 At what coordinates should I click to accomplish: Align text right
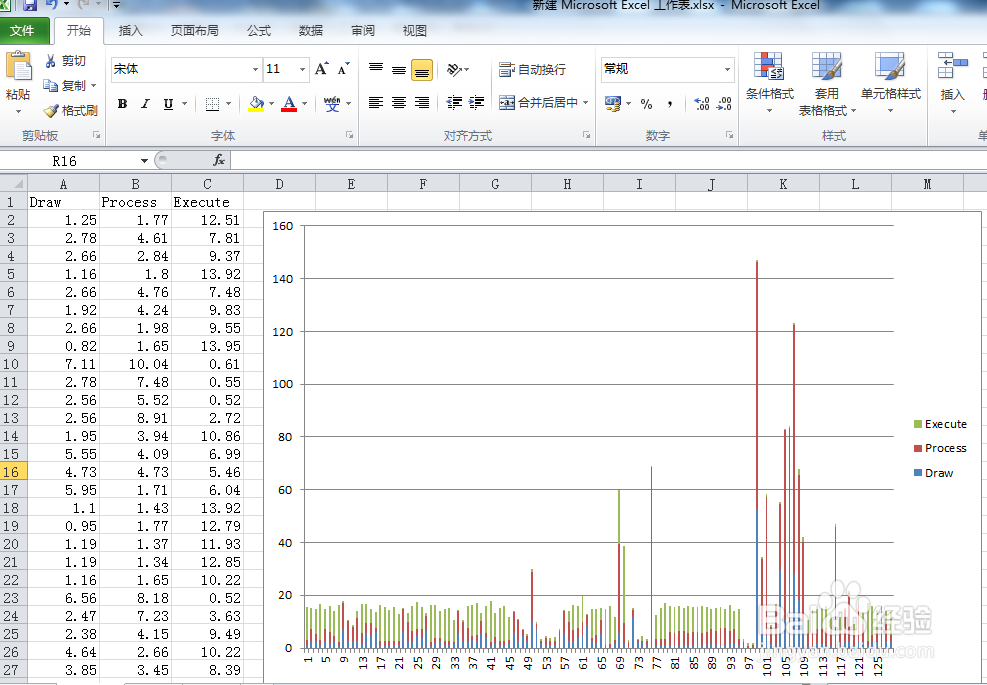tap(422, 103)
